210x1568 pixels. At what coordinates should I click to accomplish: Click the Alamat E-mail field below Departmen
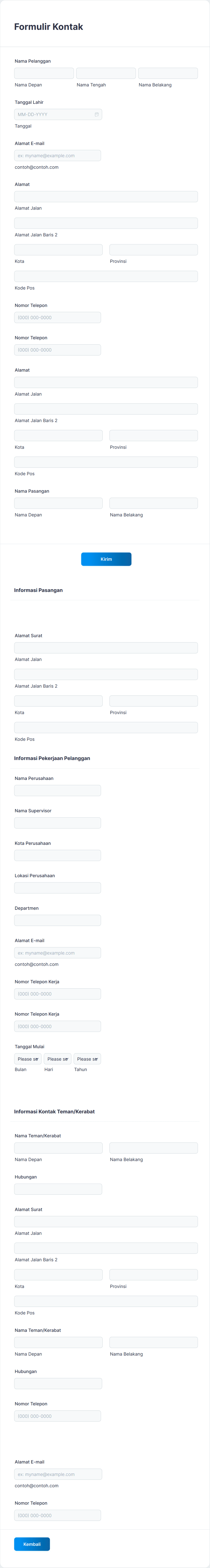pos(58,953)
